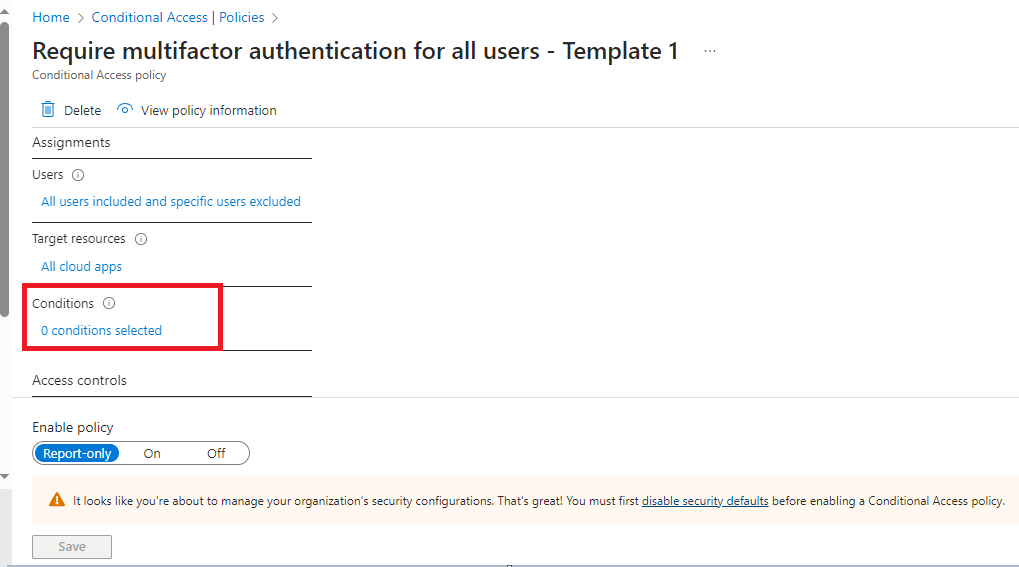Click the orange warning triangle icon
1019x567 pixels.
[56, 501]
